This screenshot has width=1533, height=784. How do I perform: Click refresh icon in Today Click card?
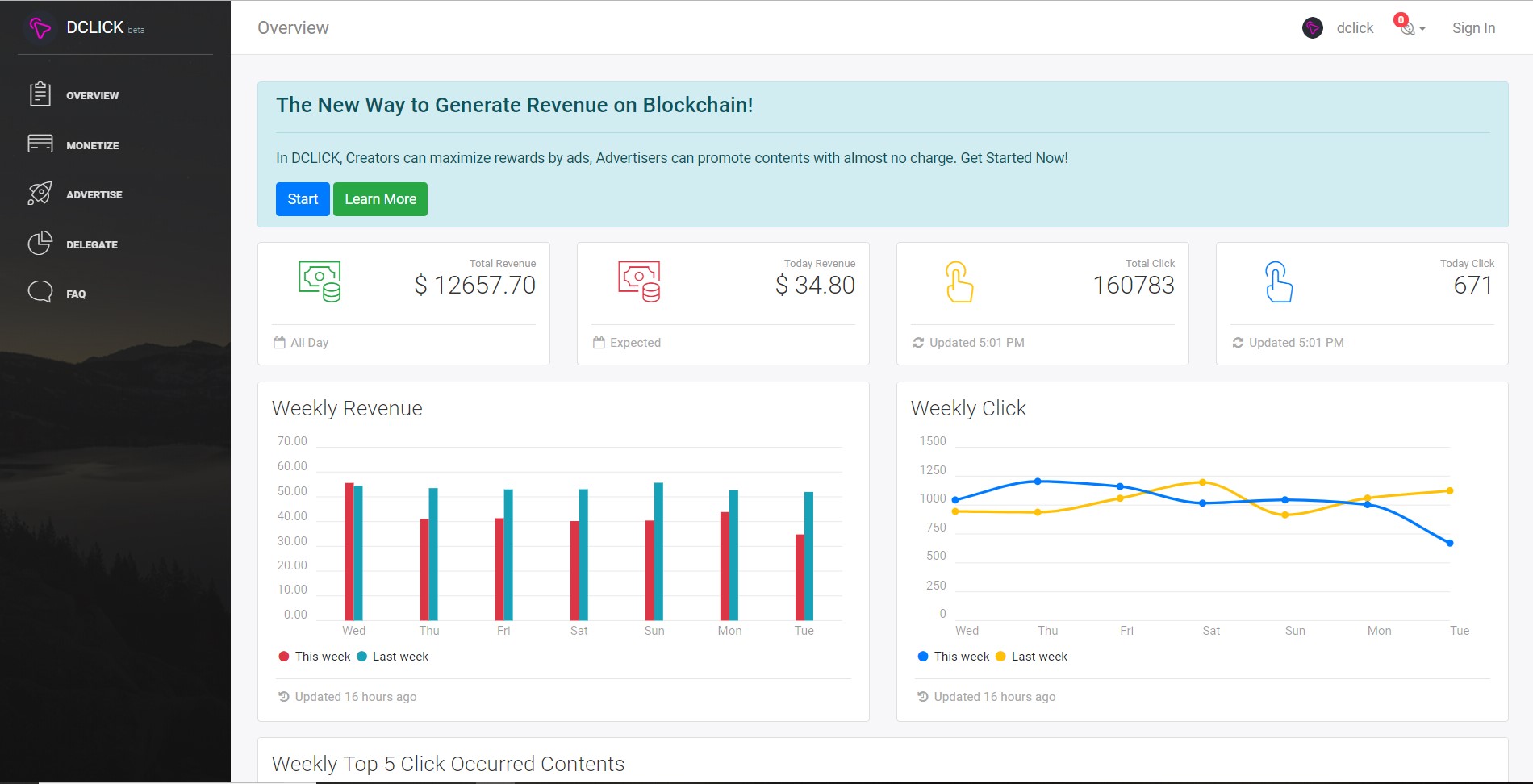pyautogui.click(x=1238, y=343)
